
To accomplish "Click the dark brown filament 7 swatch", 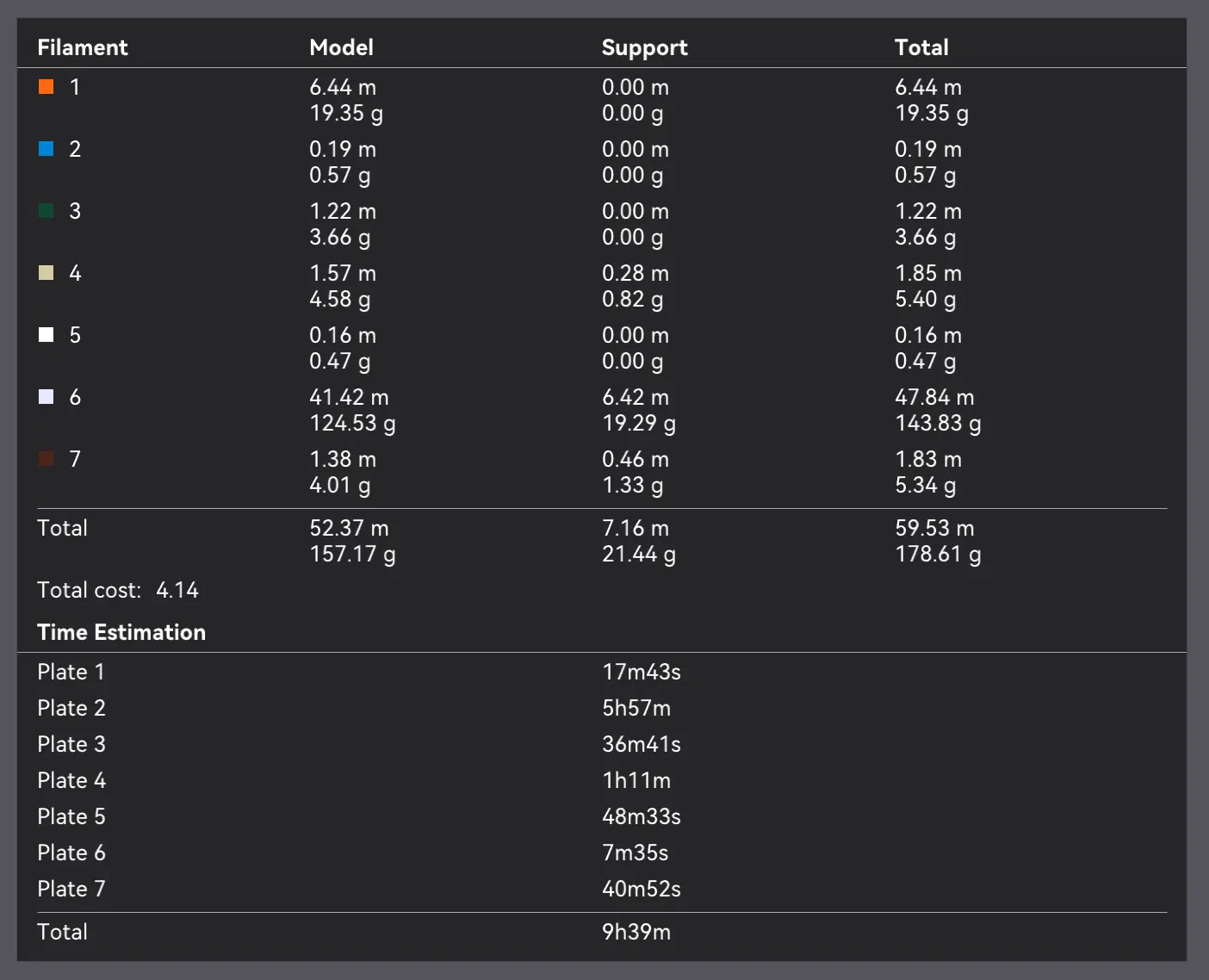I will [46, 459].
